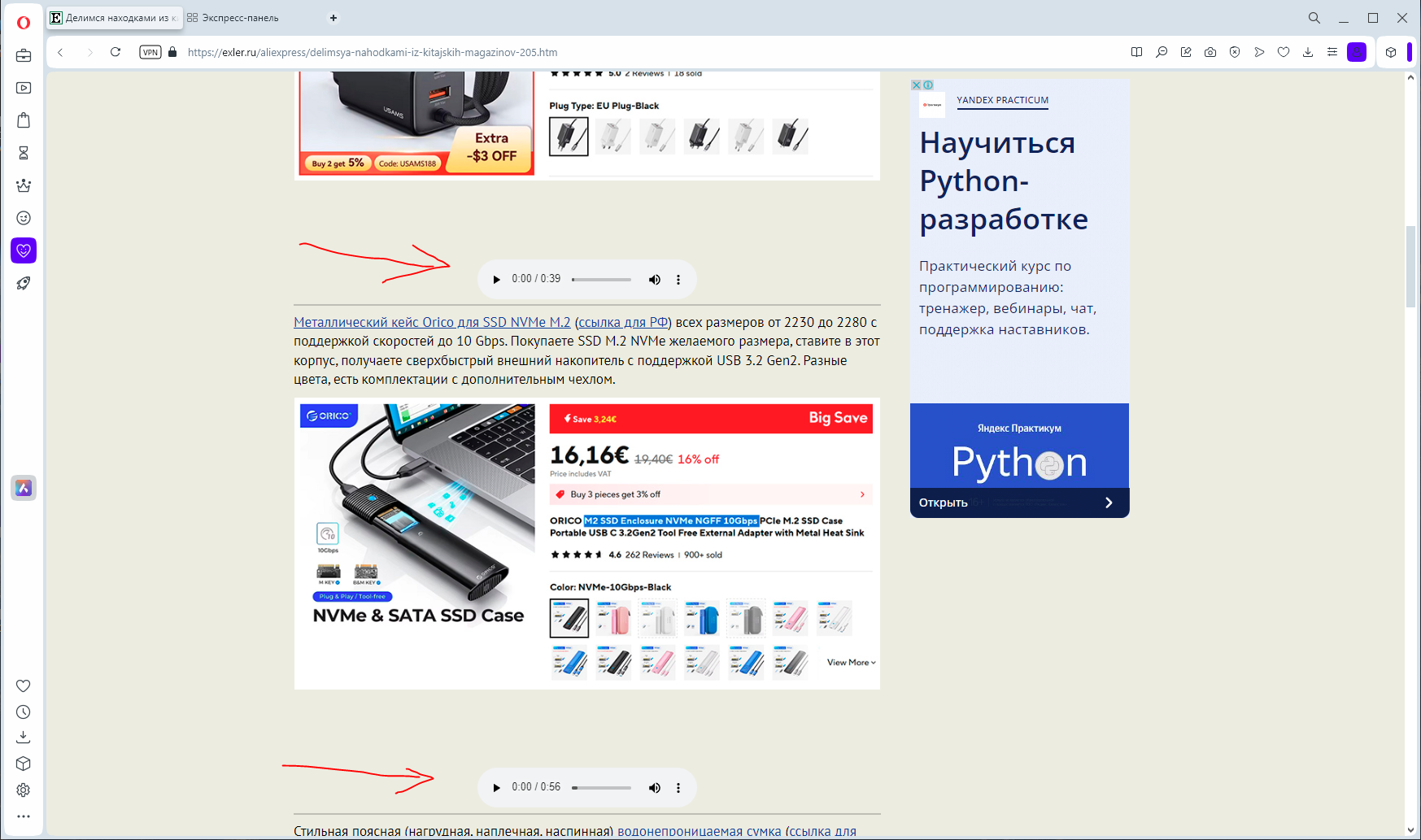Open the Металлический кейс Orico link
Screen dimensions: 1421x840
[x=432, y=322]
